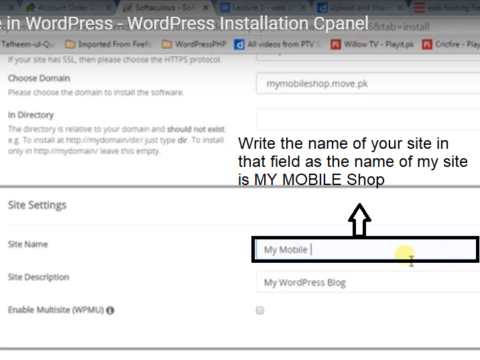Open the All videos from PTV bookmark
The image size is (480, 360).
pos(277,44)
